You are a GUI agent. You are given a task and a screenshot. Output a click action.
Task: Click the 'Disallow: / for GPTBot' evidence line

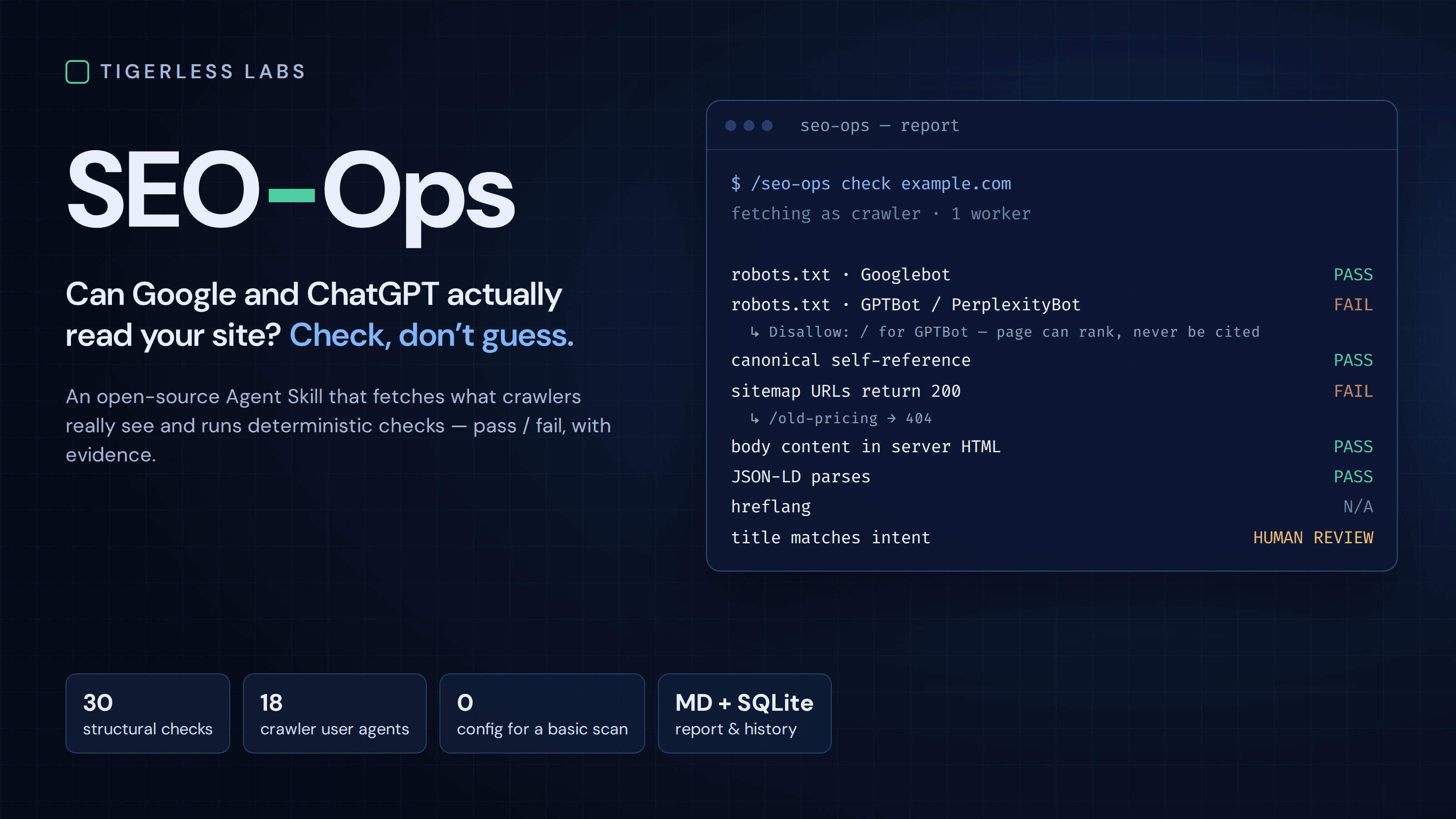[x=1004, y=332]
